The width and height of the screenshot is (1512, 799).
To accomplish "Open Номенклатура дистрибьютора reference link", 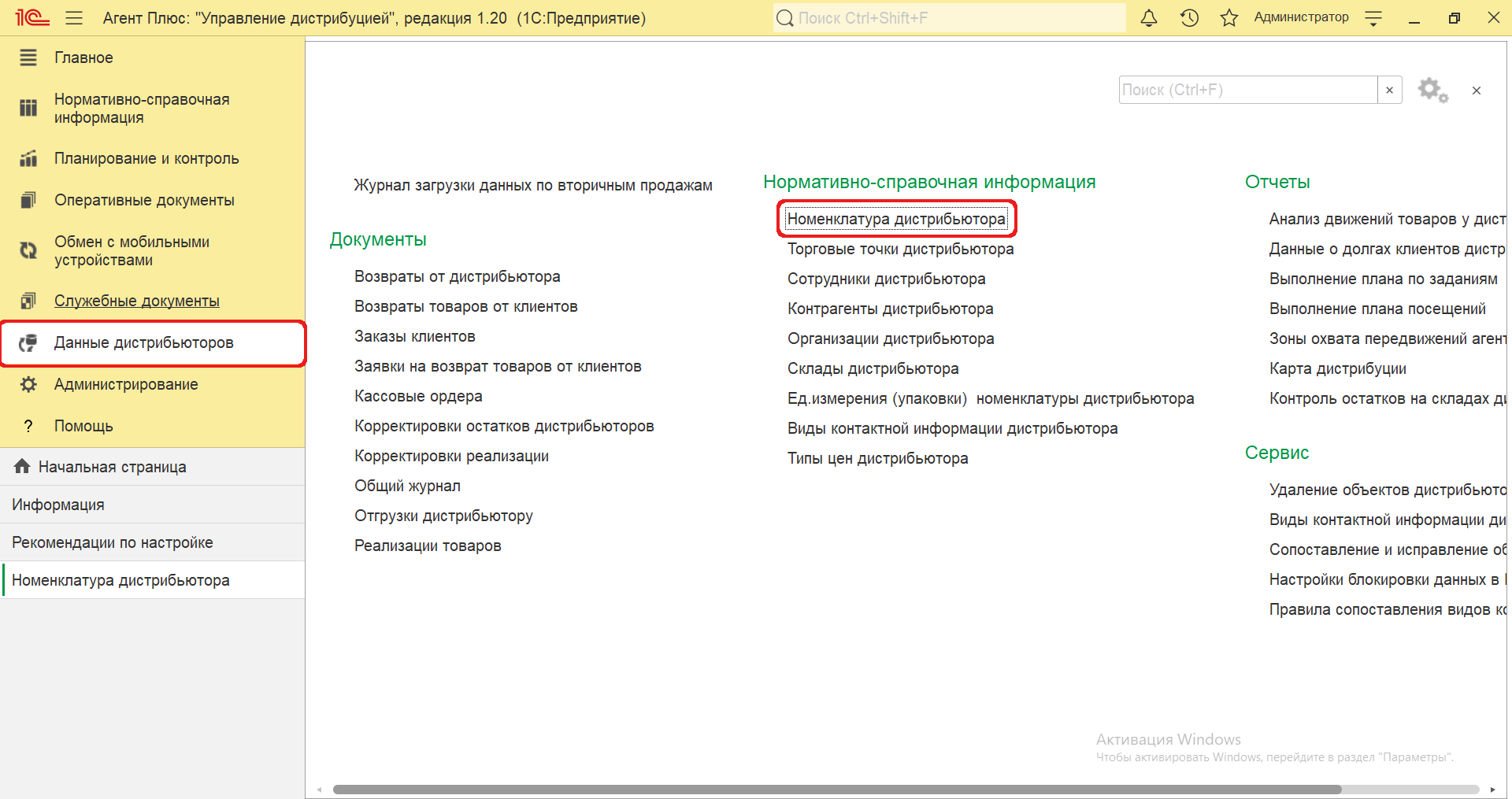I will pyautogui.click(x=896, y=219).
